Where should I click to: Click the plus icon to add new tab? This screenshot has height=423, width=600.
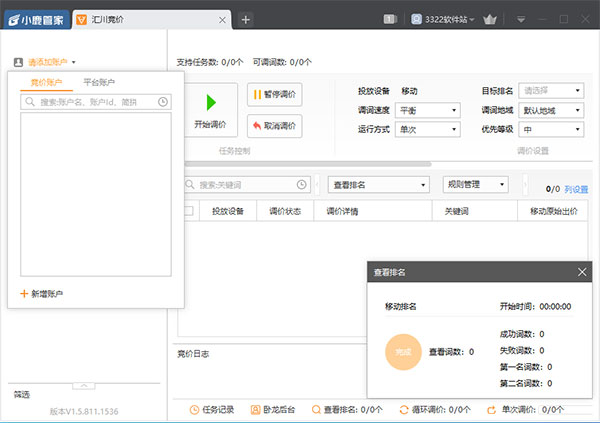click(x=246, y=19)
